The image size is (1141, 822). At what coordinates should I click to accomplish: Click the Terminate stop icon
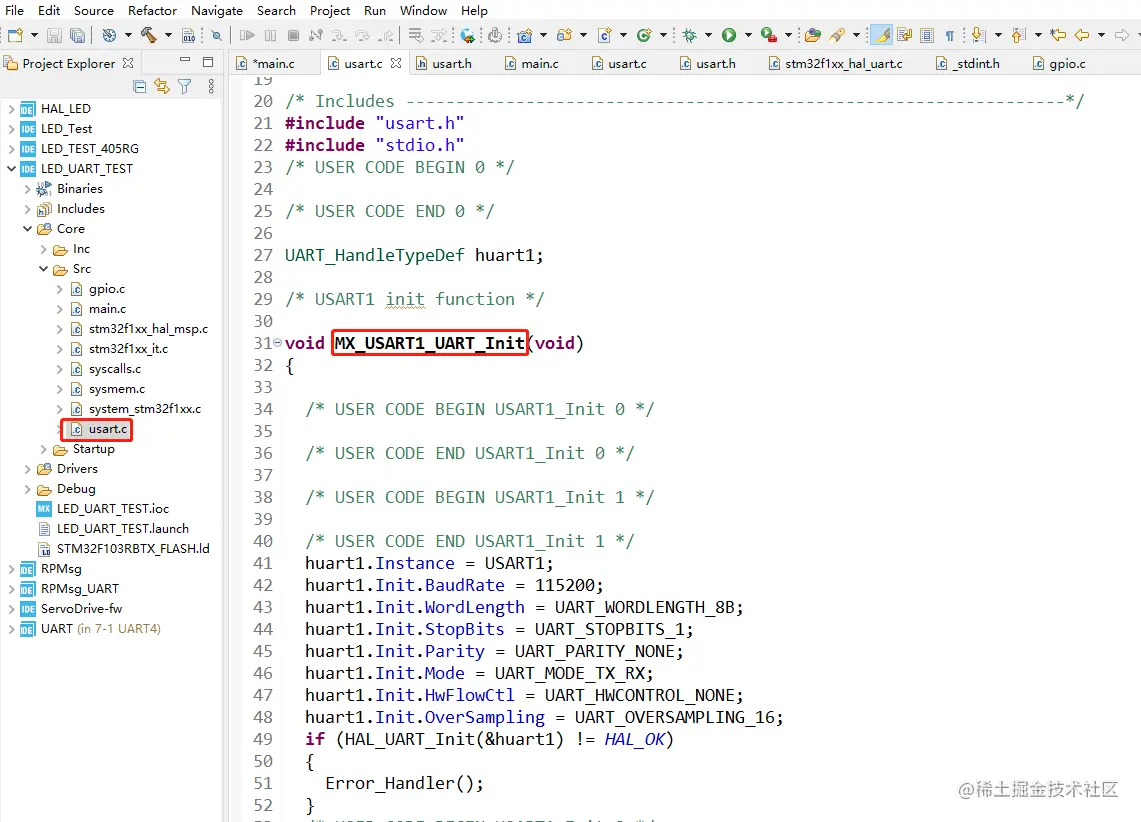click(293, 35)
